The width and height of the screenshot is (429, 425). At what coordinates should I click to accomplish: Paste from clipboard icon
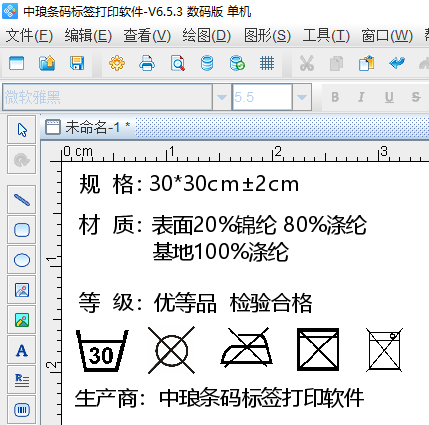coord(366,63)
